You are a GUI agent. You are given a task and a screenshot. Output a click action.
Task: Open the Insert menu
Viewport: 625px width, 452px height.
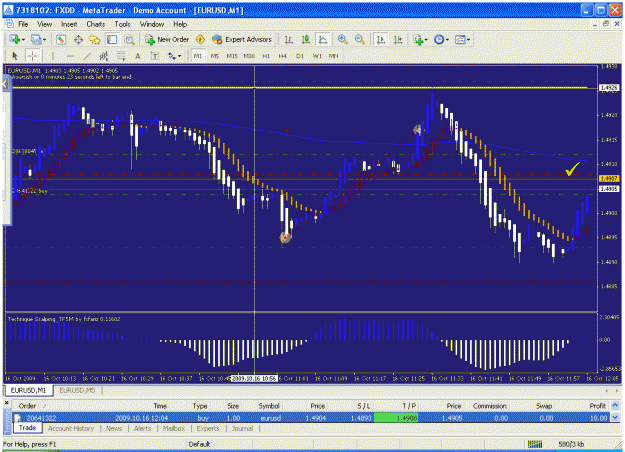coord(69,24)
